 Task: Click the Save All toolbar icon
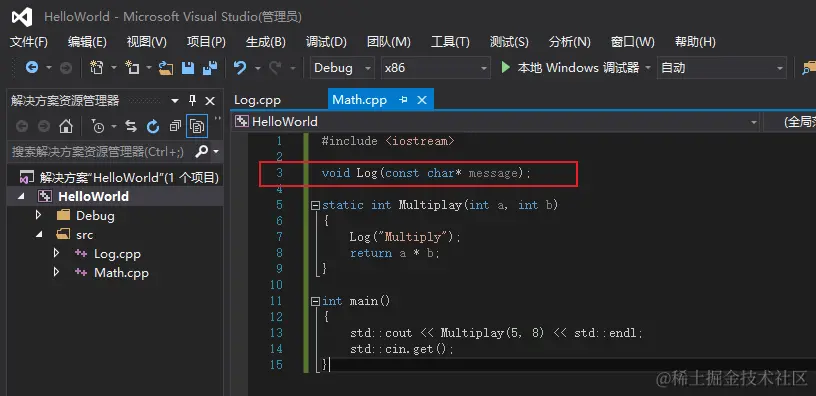pos(210,68)
